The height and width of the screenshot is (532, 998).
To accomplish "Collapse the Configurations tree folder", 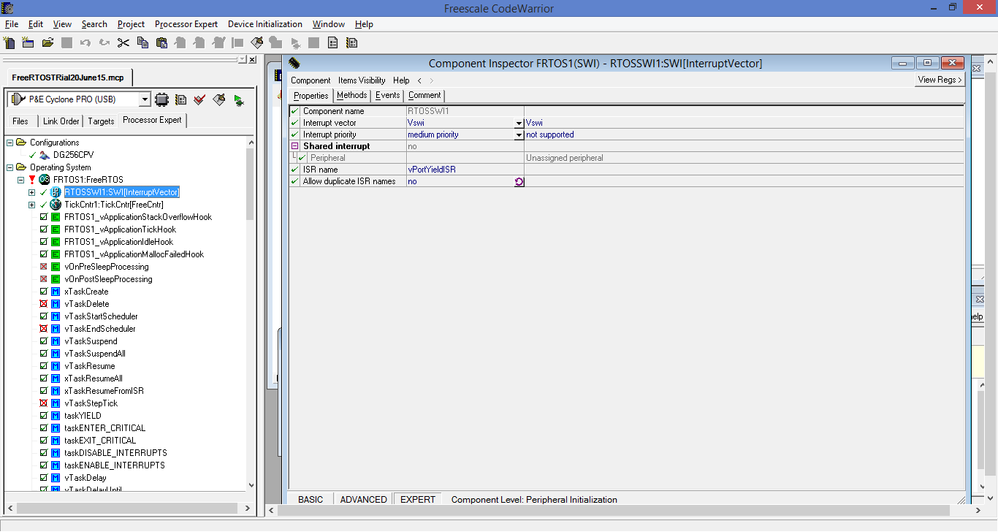I will 10,143.
